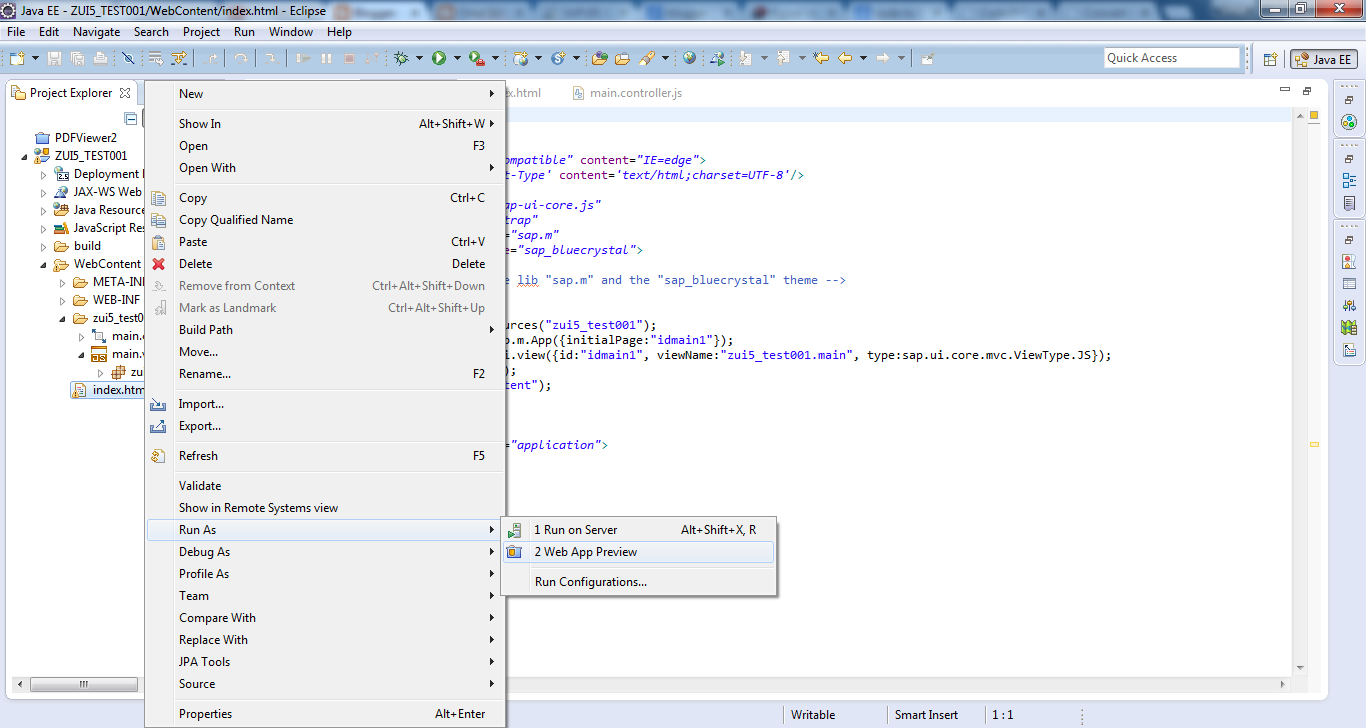
Task: Open the Web Browser globe icon
Action: click(x=689, y=59)
